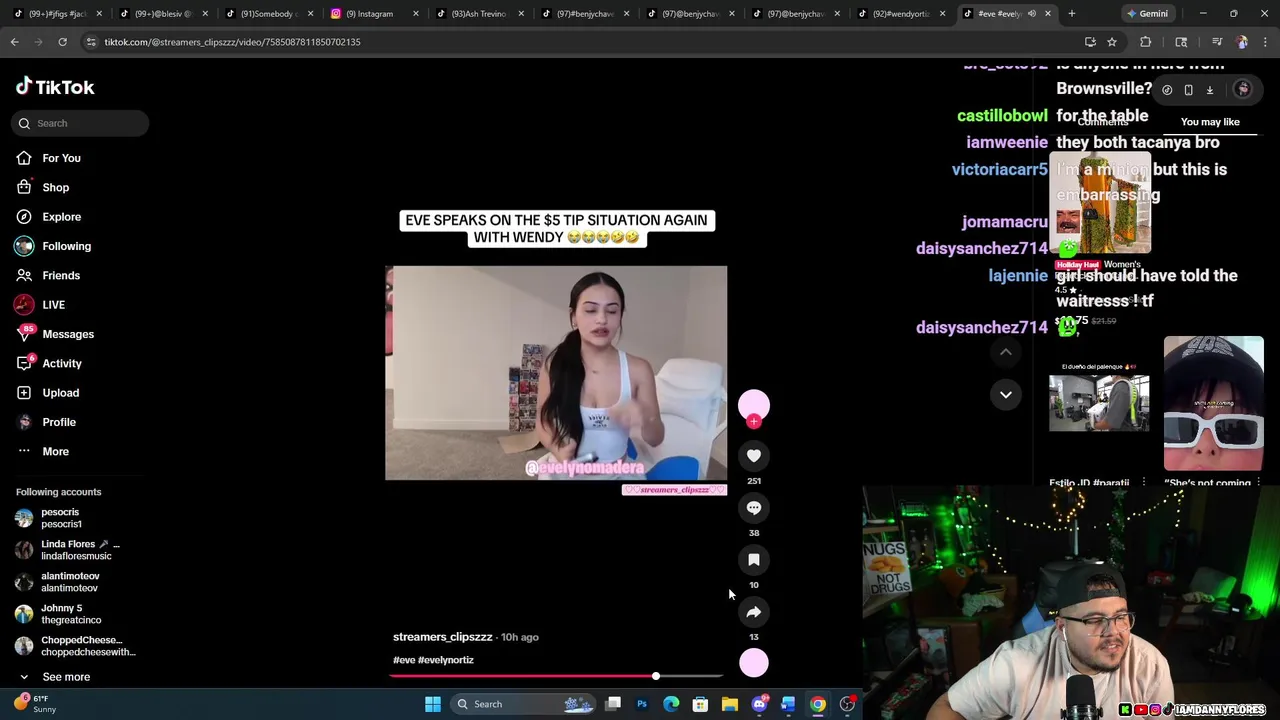Open comments via the speech bubble icon
The width and height of the screenshot is (1280, 720).
[754, 508]
